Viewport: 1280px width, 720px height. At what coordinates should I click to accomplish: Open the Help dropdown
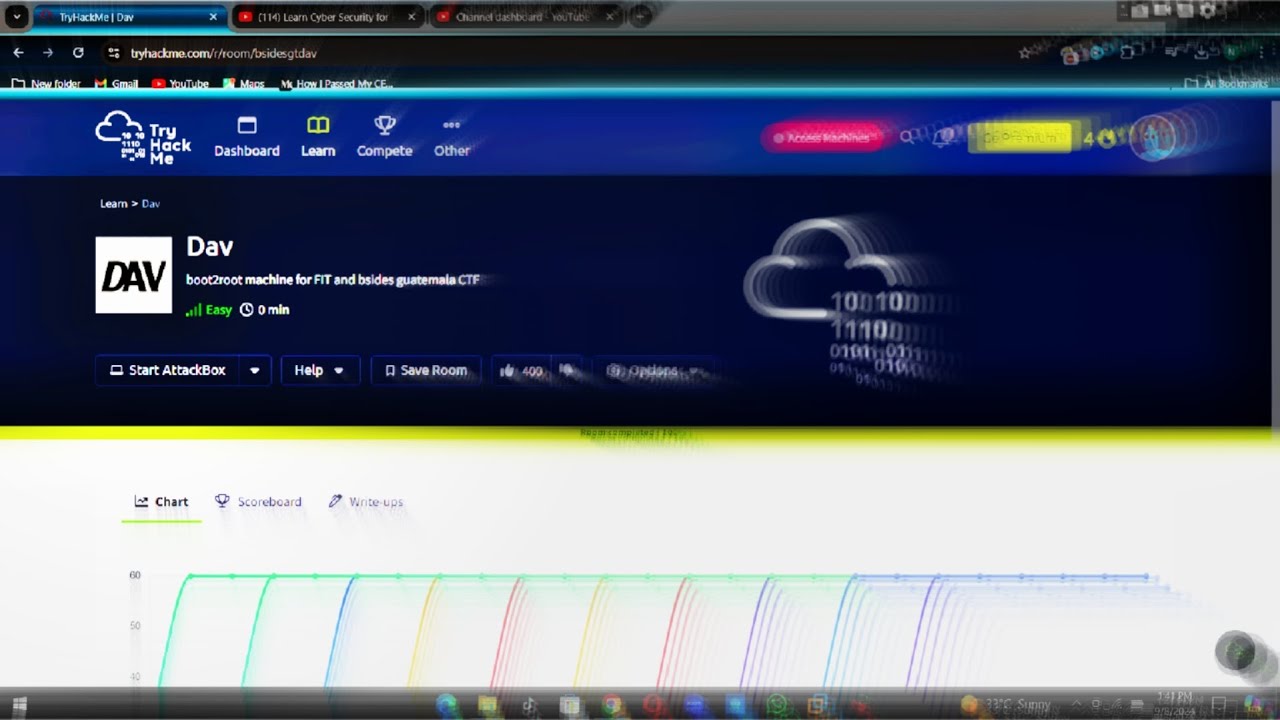coord(320,371)
